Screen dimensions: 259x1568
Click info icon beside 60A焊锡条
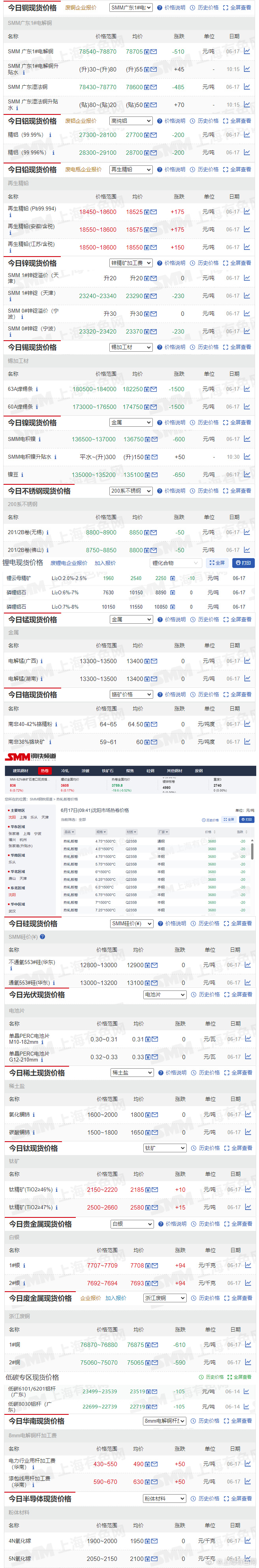coord(37,407)
